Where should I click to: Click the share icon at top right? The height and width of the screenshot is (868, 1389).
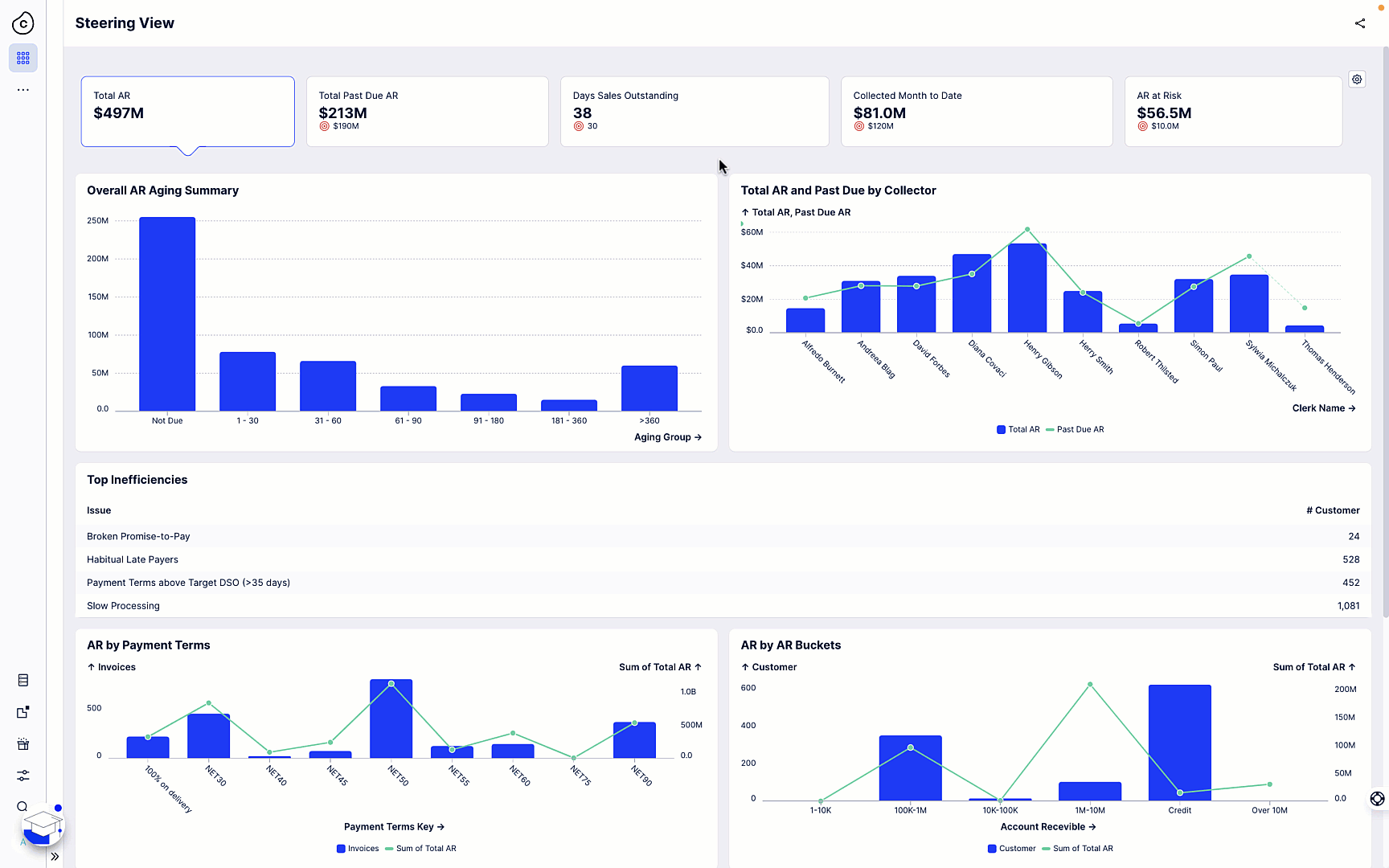tap(1360, 23)
